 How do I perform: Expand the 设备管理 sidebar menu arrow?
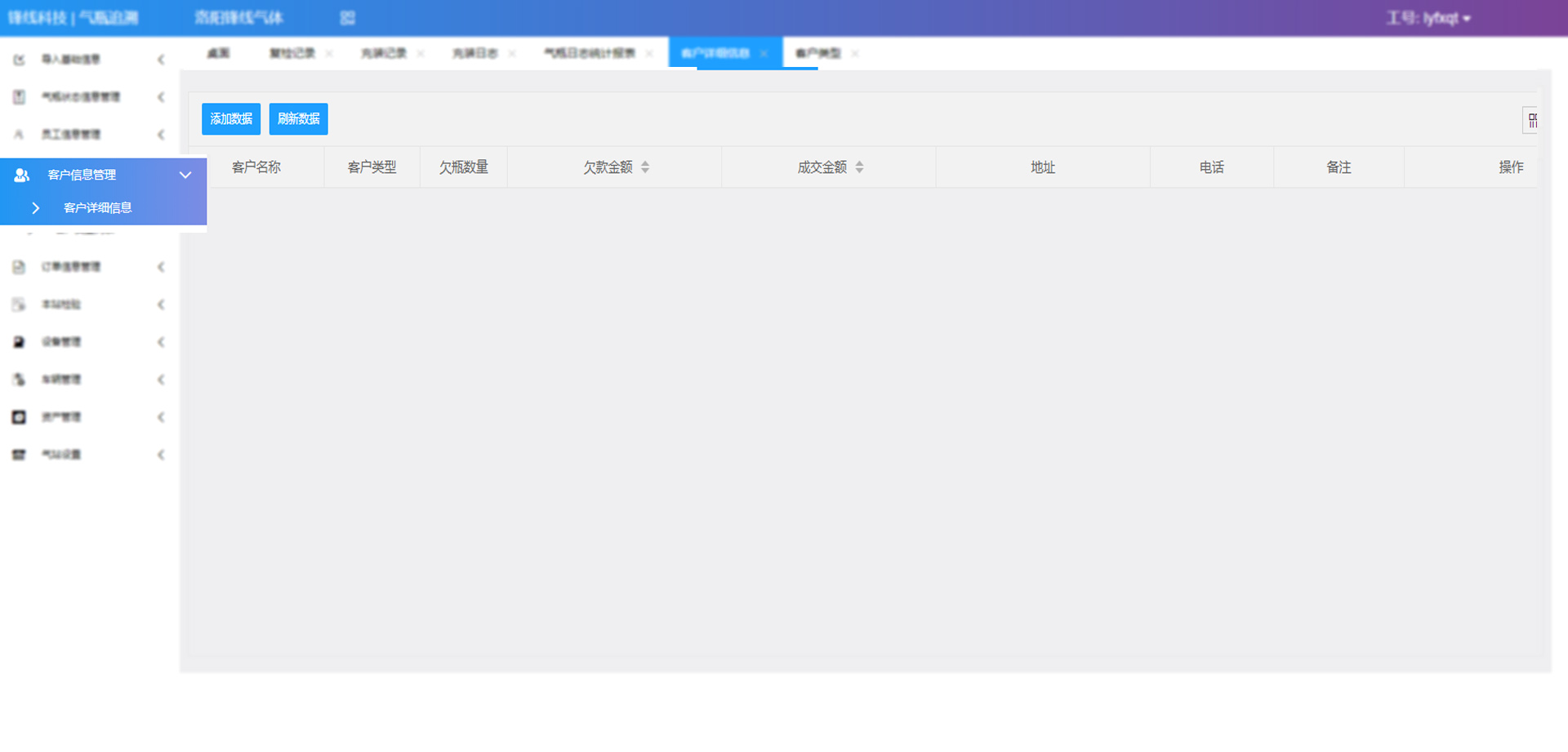(161, 342)
